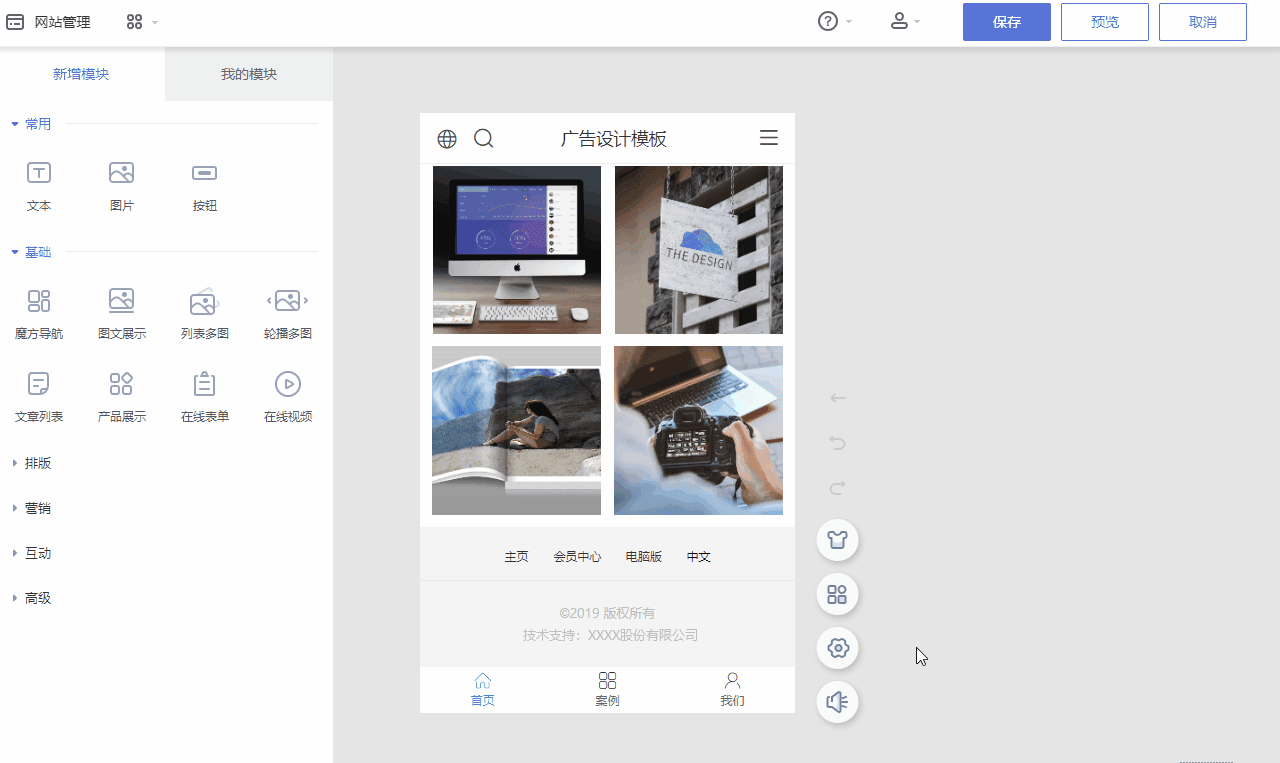Open the four-squares app grid menu
This screenshot has width=1280, height=763.
[135, 22]
